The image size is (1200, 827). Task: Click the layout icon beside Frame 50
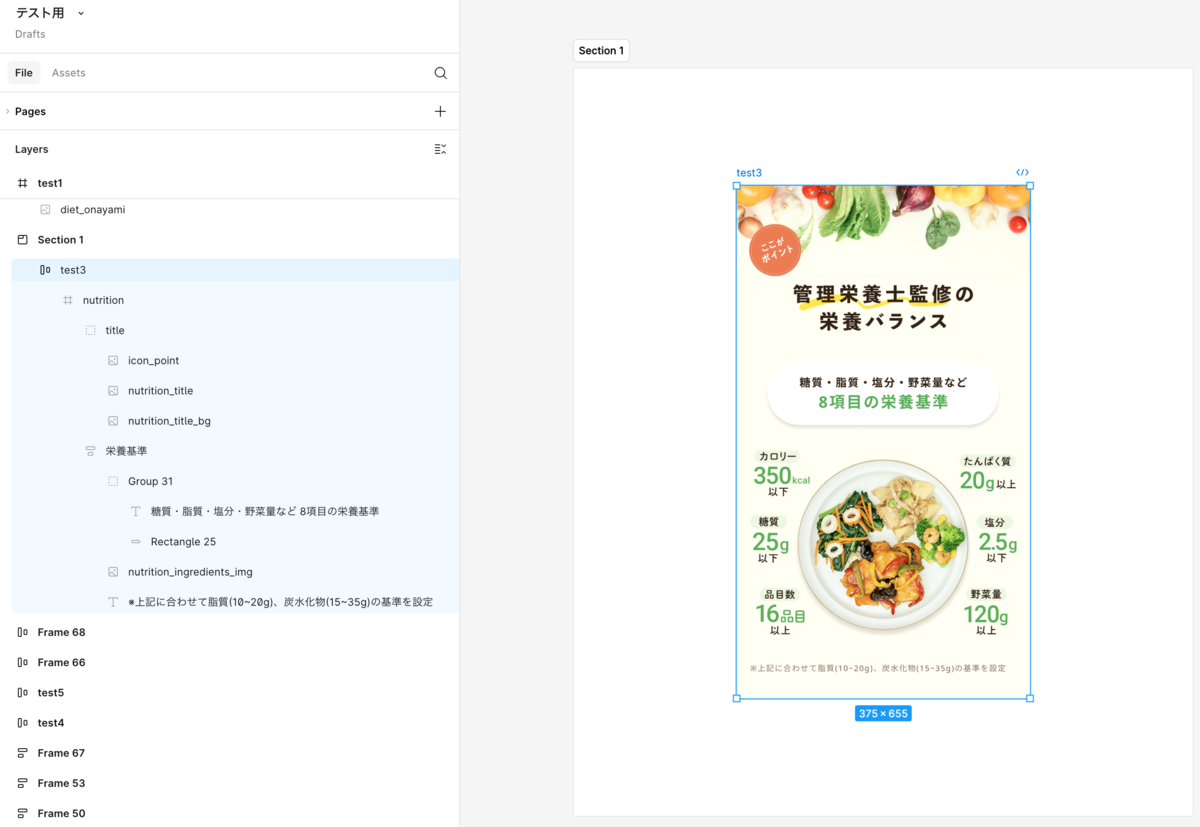click(23, 813)
